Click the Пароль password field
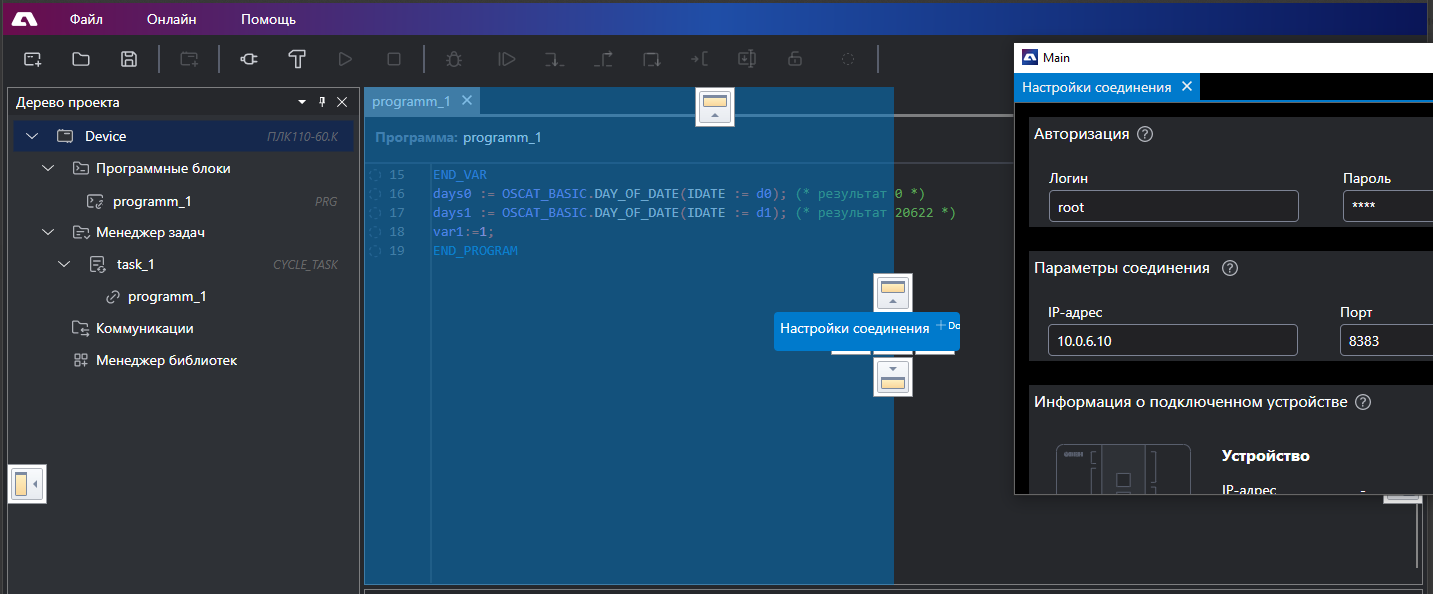Viewport: 1433px width, 594px height. (x=1388, y=206)
